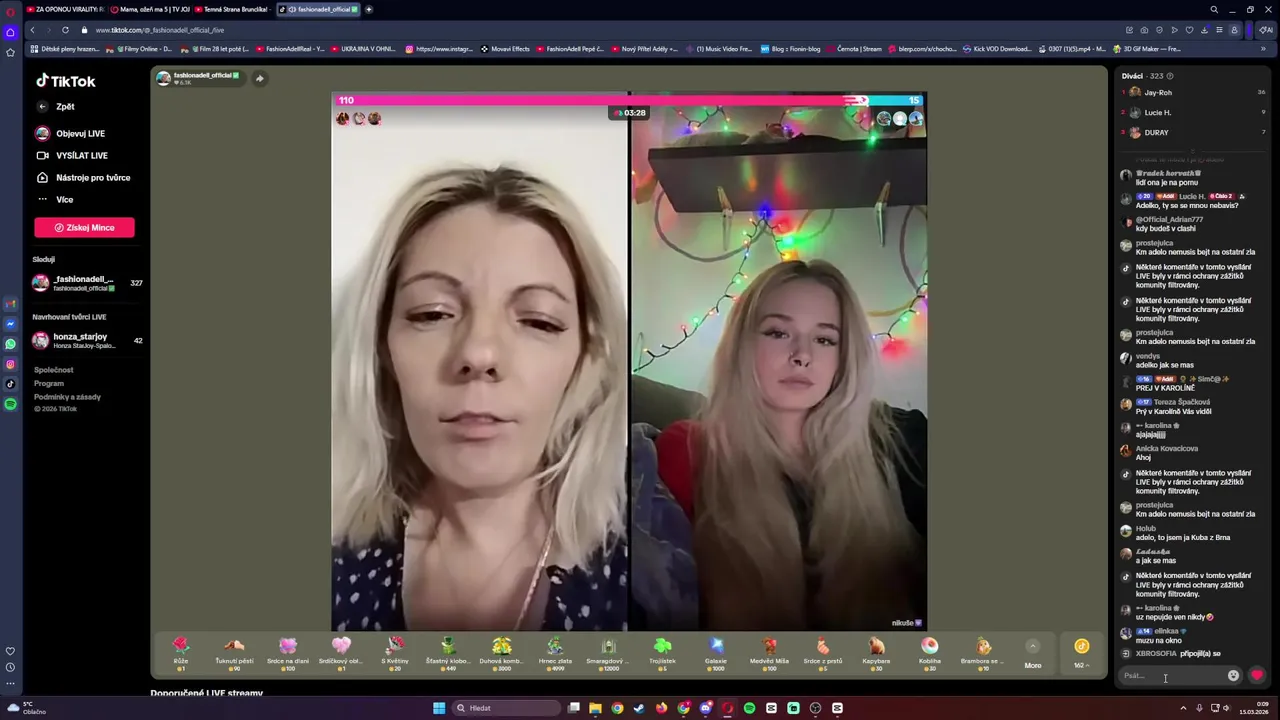This screenshot has height=720, width=1280.
Task: Send the Galaxie gift
Action: click(716, 653)
